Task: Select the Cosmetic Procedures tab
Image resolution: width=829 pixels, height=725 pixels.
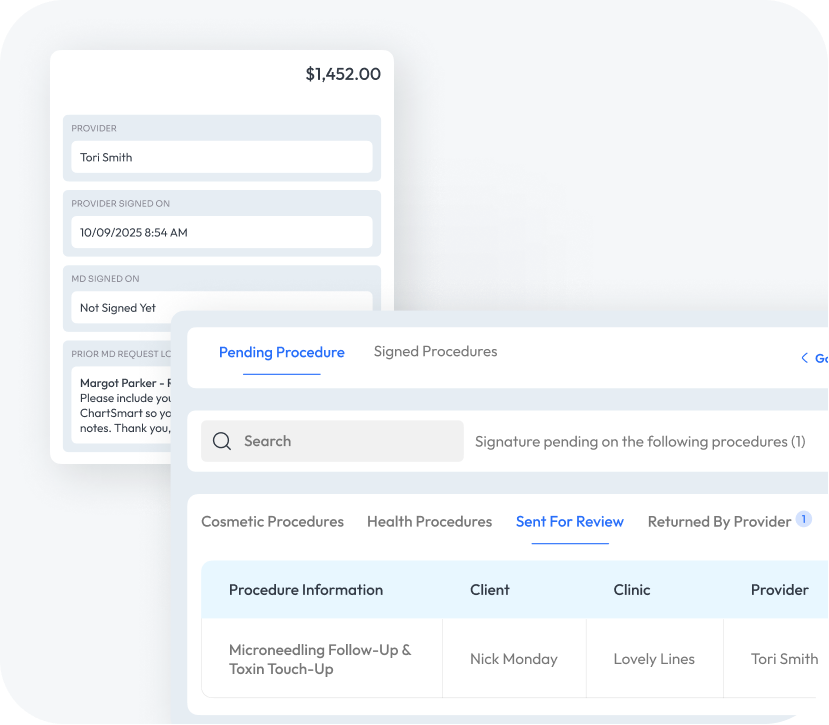Action: pos(272,521)
